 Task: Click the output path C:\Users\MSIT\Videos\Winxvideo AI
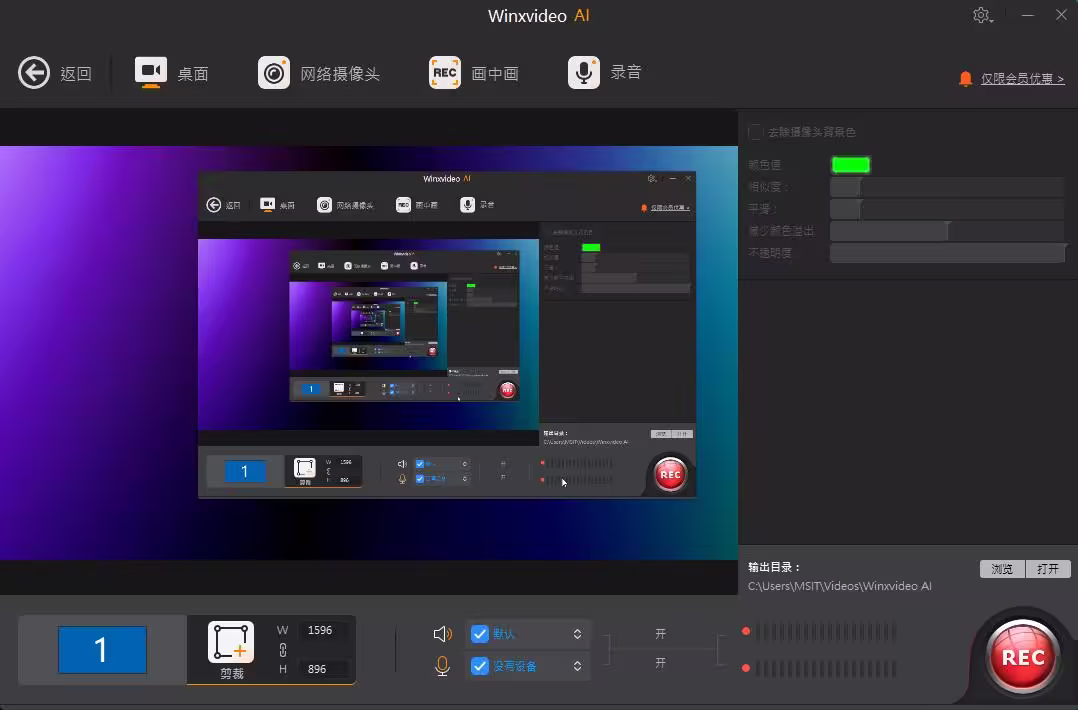click(x=839, y=586)
